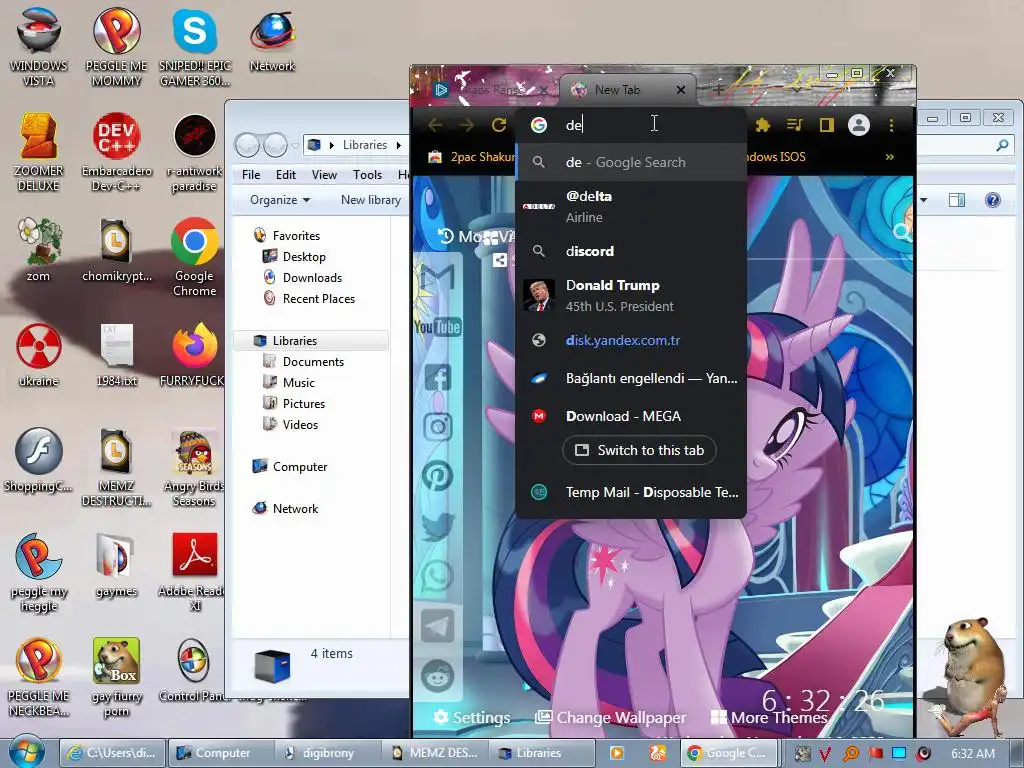Image resolution: width=1024 pixels, height=768 pixels.
Task: Switch to digibrony taskbar button
Action: 328,753
